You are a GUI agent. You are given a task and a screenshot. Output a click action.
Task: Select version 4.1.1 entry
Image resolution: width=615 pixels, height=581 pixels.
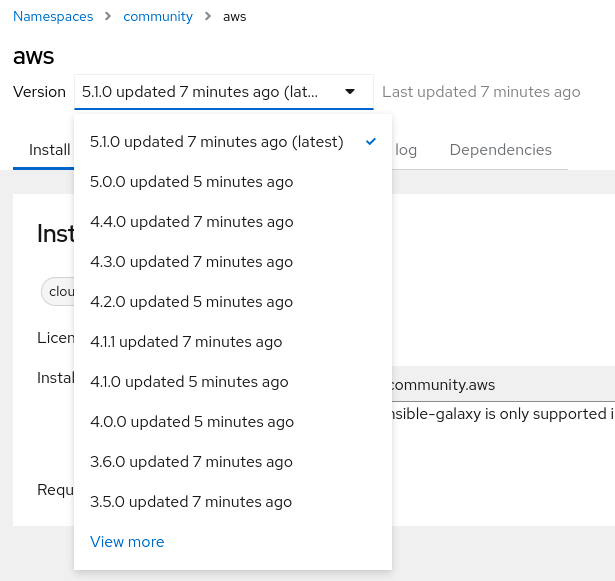[x=186, y=342]
